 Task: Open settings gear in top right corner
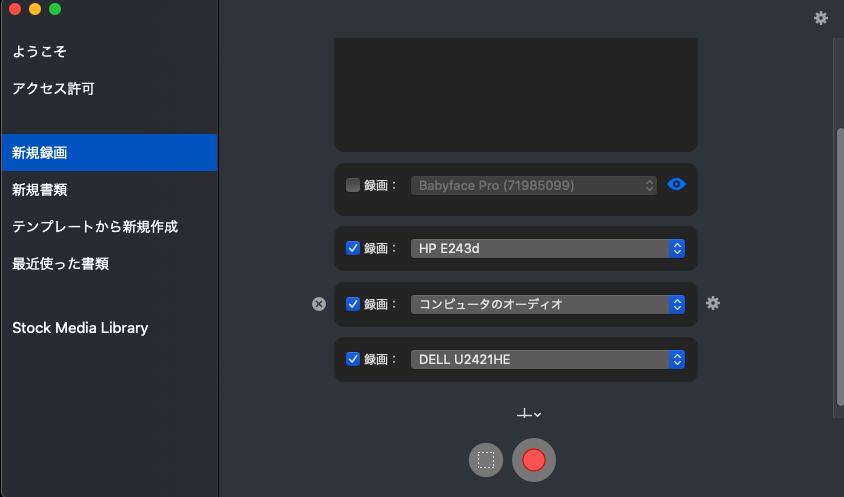pyautogui.click(x=821, y=18)
